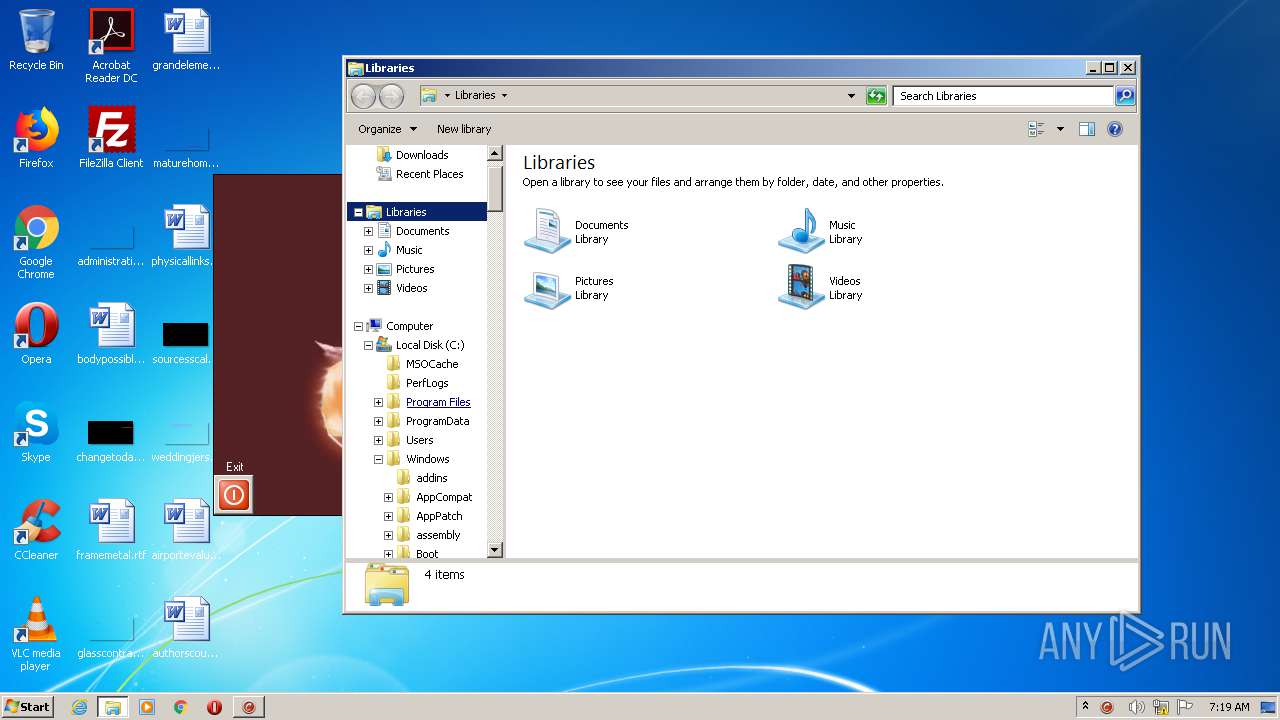Click the red Exit power button
The height and width of the screenshot is (720, 1280).
point(234,495)
